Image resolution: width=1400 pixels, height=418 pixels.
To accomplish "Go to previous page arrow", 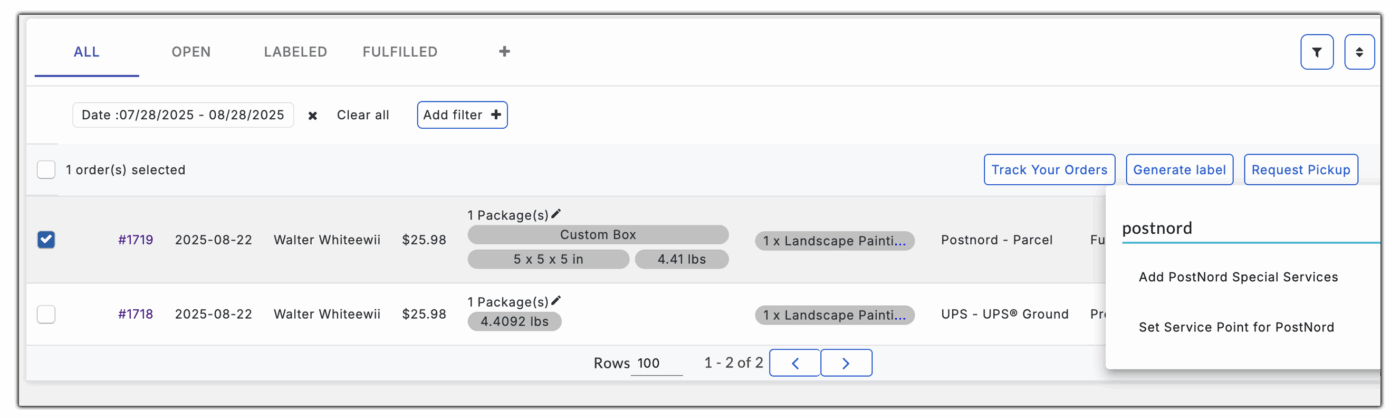I will (x=796, y=363).
